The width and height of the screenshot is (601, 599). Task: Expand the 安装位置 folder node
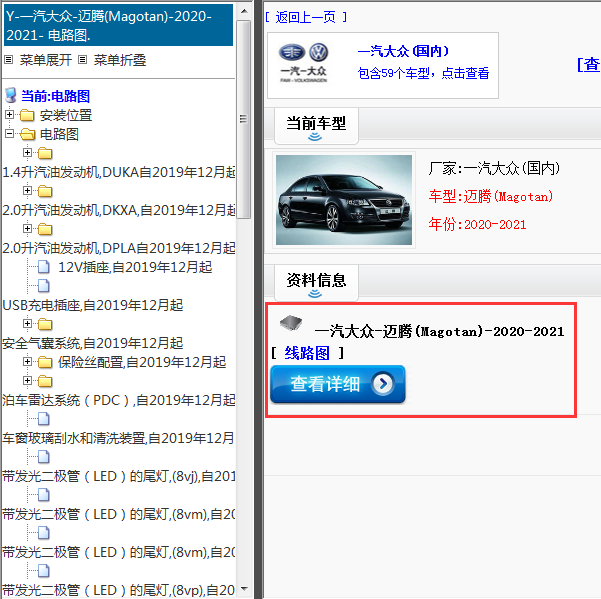point(10,115)
